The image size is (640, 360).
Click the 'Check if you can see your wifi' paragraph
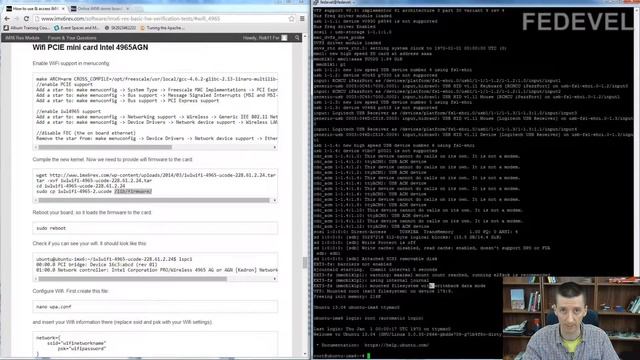[x=89, y=244]
